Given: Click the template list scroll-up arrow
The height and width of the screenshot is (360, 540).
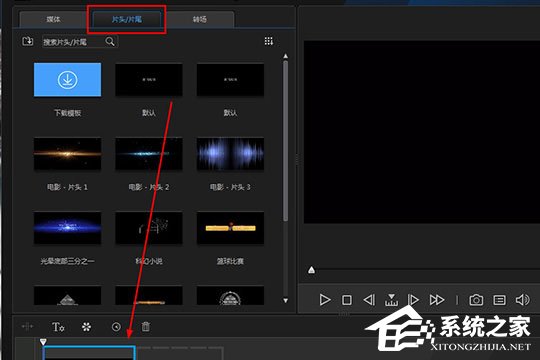Looking at the screenshot, I should 285,56.
